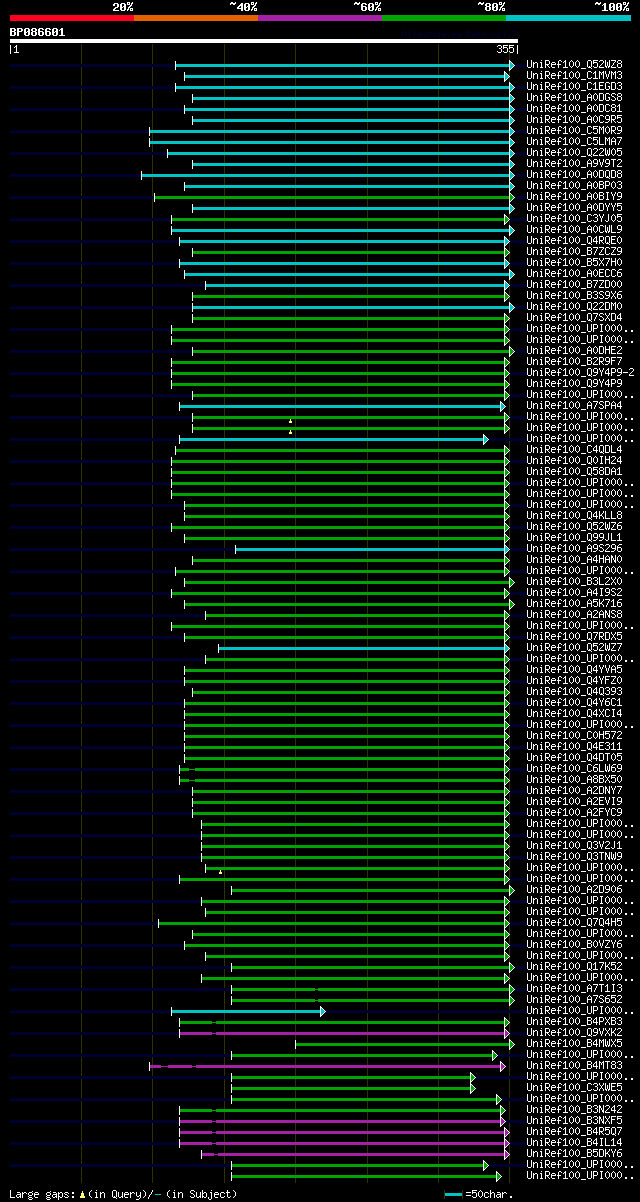Click the purple ~60% legend segment

coord(320,17)
